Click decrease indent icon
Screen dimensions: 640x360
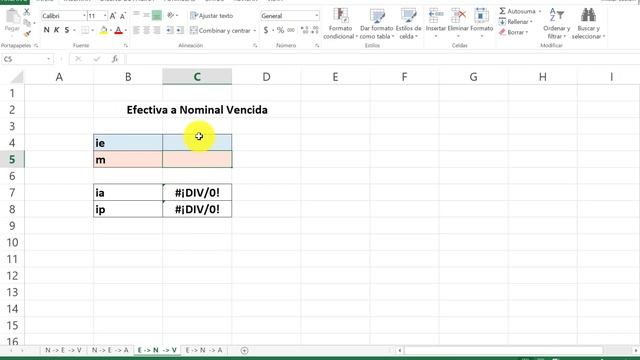click(170, 30)
